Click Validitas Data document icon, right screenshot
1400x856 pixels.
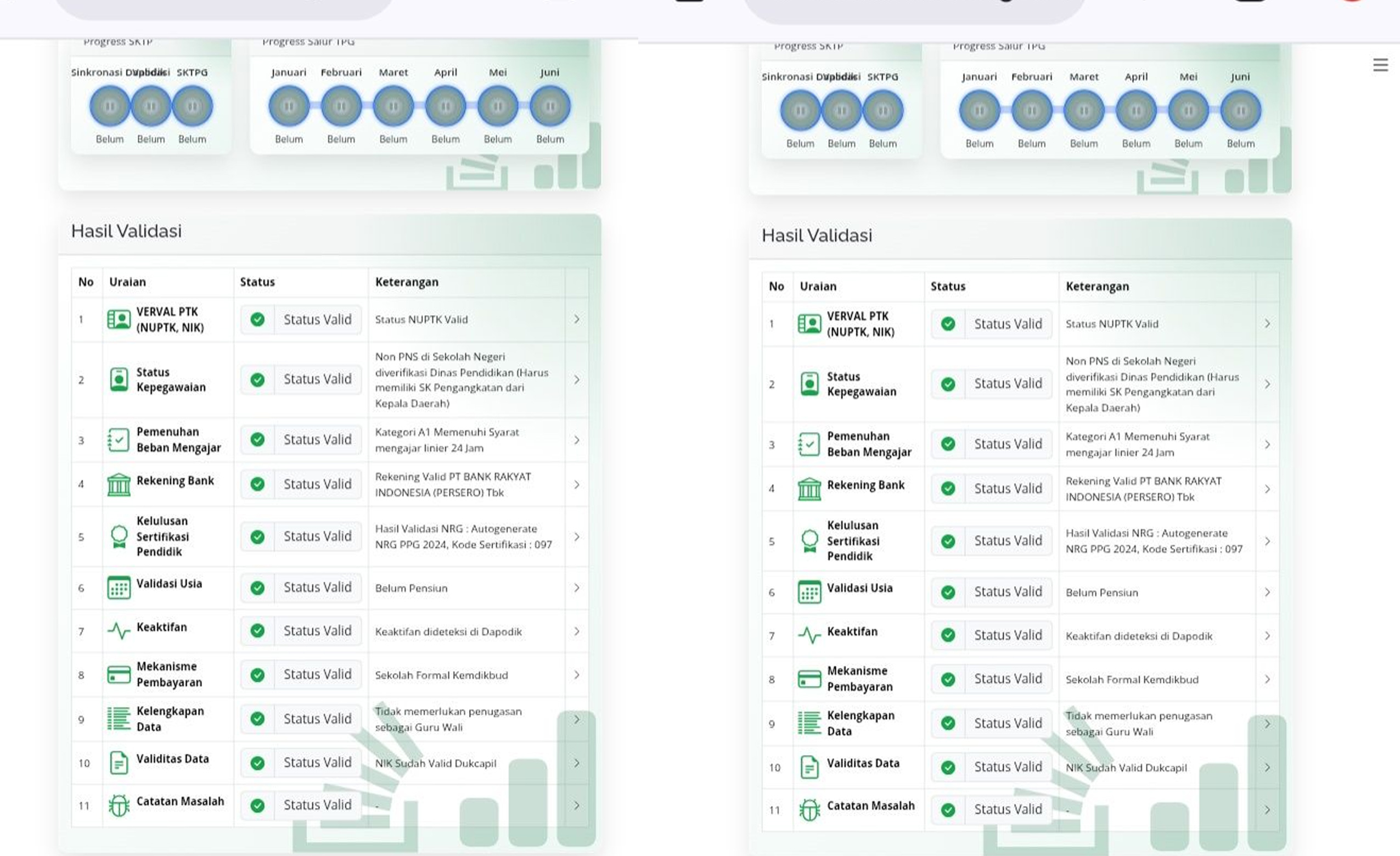pyautogui.click(x=809, y=768)
